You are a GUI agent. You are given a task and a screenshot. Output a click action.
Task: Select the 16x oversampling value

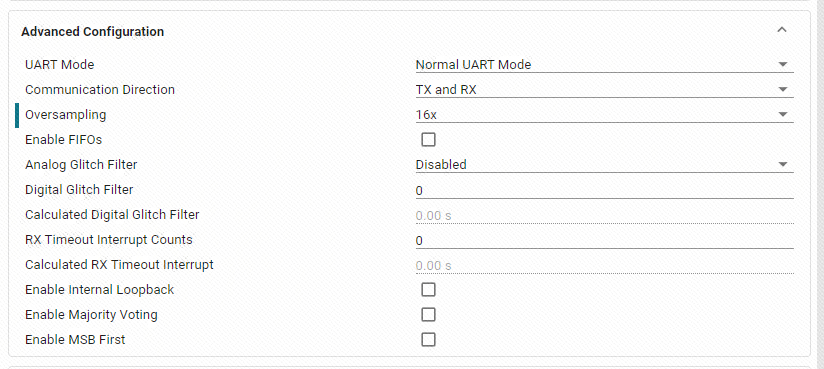[x=426, y=115]
